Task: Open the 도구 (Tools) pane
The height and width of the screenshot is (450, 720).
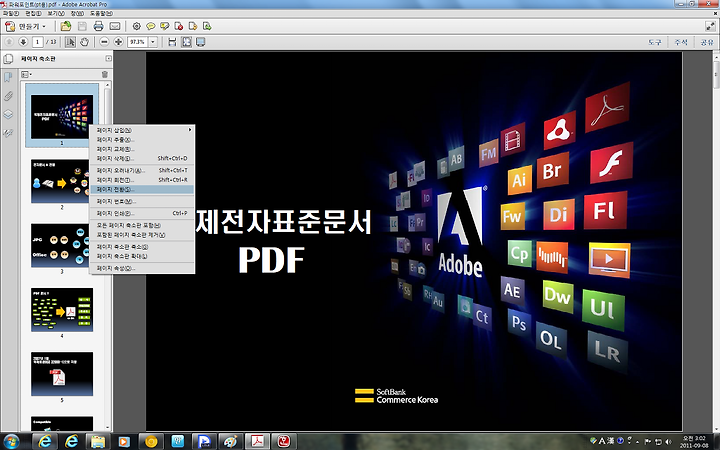Action: point(655,42)
